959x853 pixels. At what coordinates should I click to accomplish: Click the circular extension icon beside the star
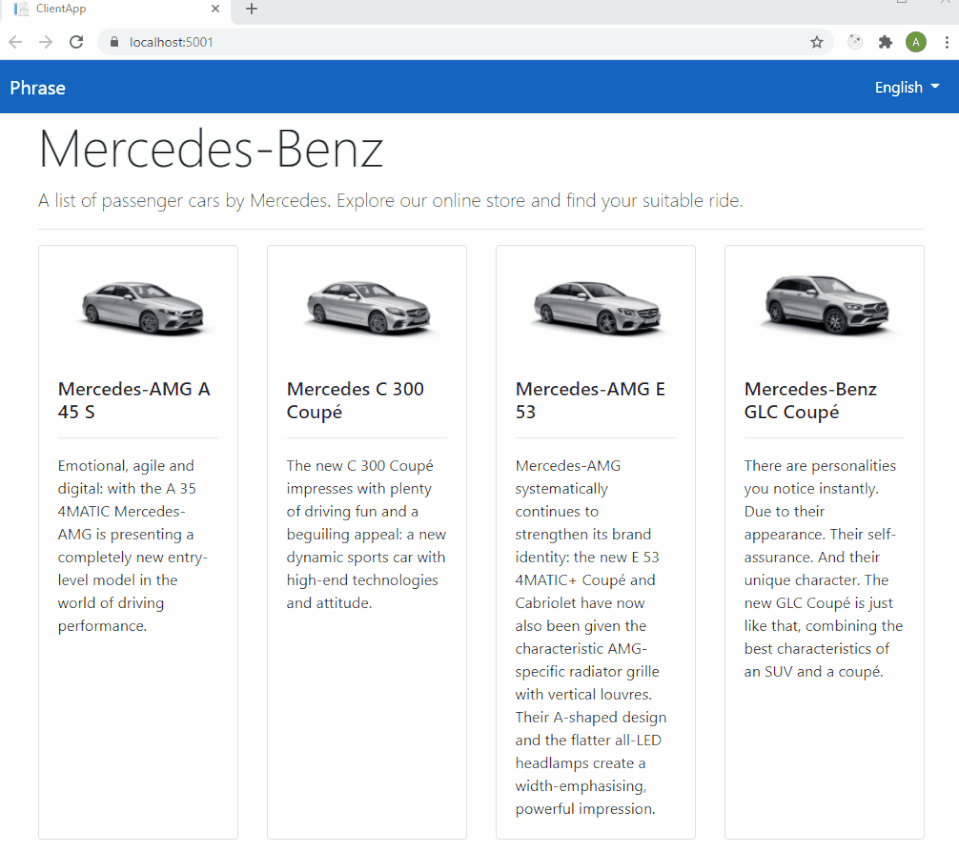coord(855,42)
